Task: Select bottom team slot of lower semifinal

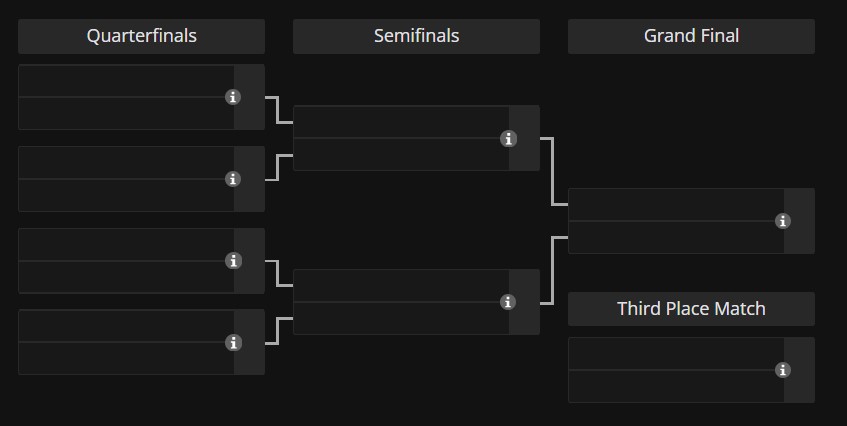Action: tap(401, 318)
